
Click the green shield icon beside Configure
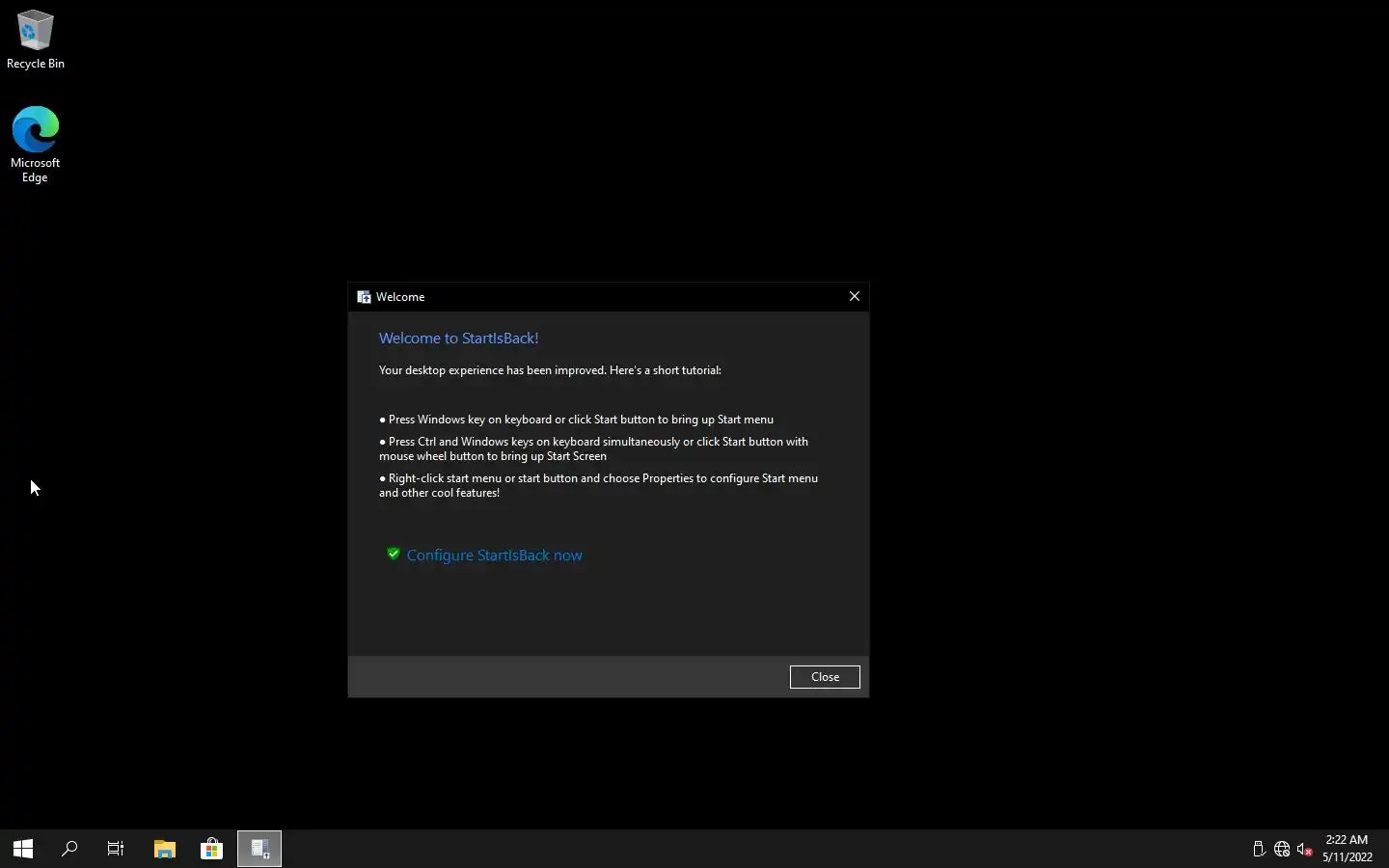(x=394, y=554)
